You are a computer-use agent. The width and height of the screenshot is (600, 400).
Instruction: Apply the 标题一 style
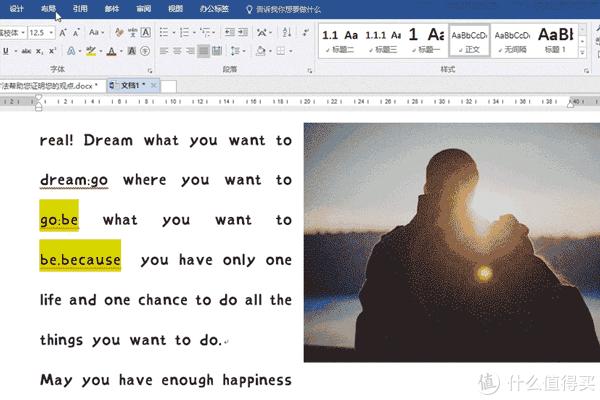tap(426, 41)
